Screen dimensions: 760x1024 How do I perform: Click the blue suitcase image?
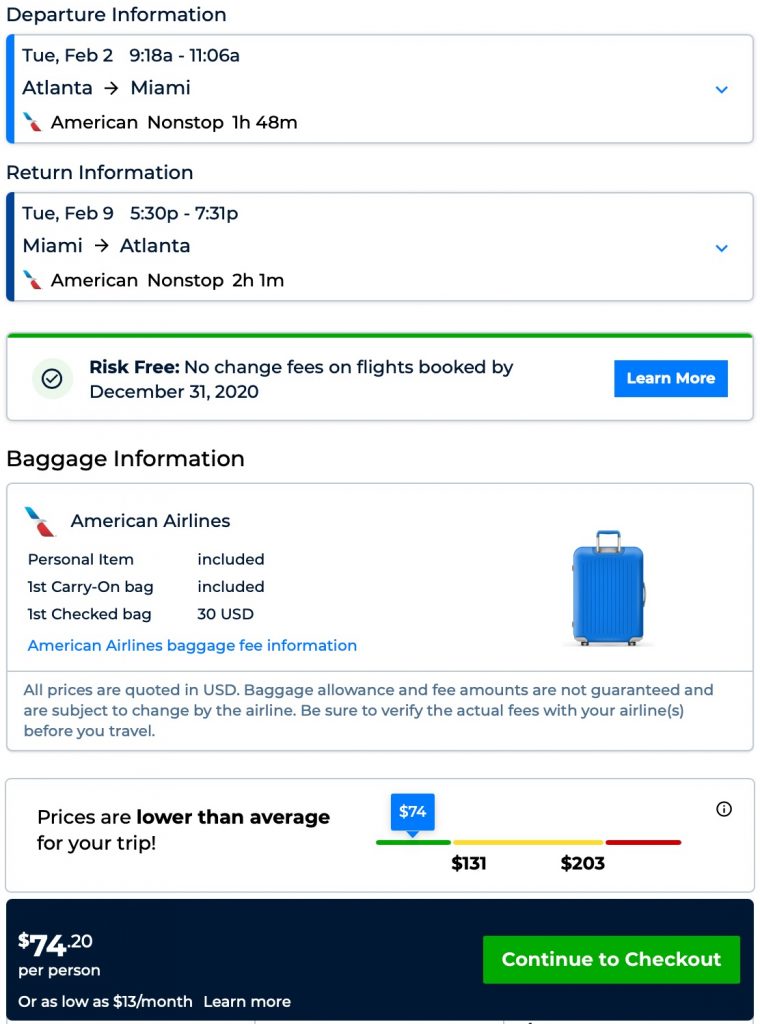607,588
